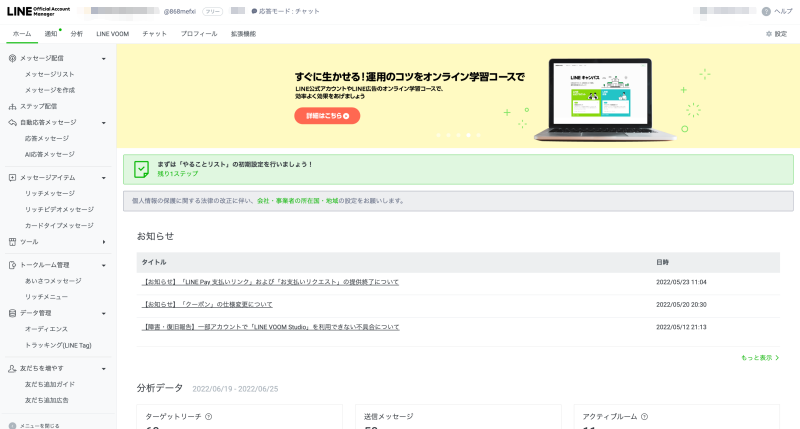Click the データ管理 database icon
The height and width of the screenshot is (429, 800).
(12, 313)
